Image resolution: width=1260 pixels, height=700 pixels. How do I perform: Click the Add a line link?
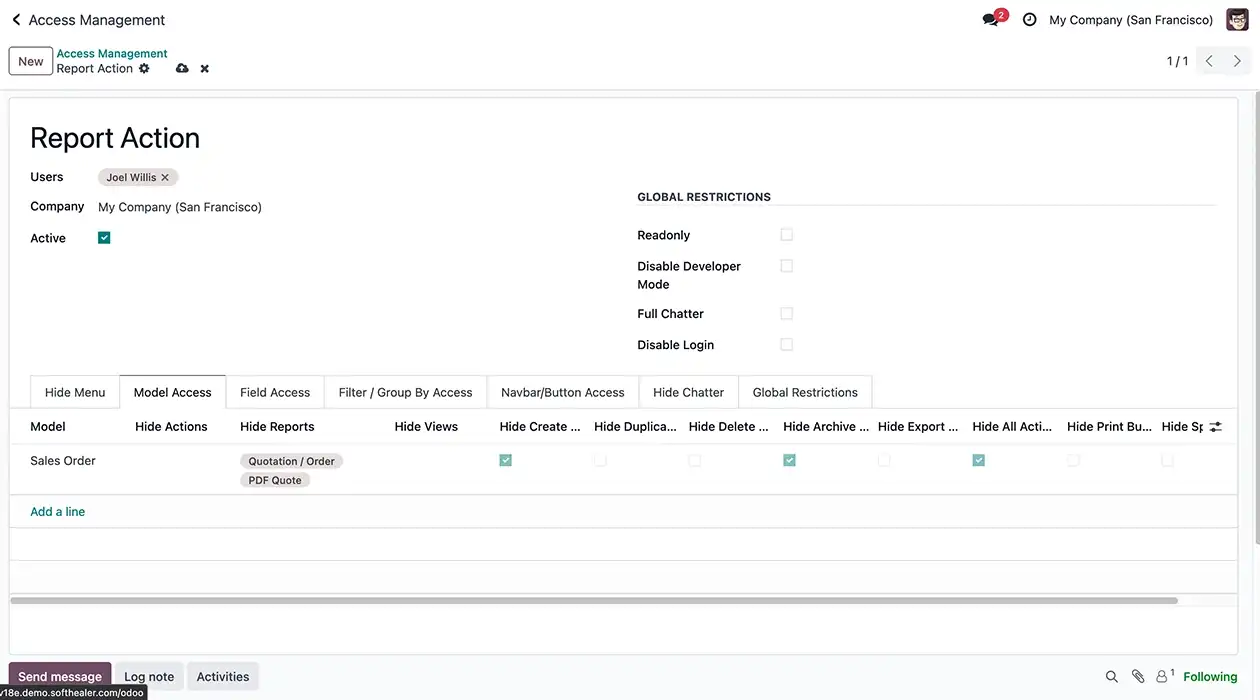57,511
